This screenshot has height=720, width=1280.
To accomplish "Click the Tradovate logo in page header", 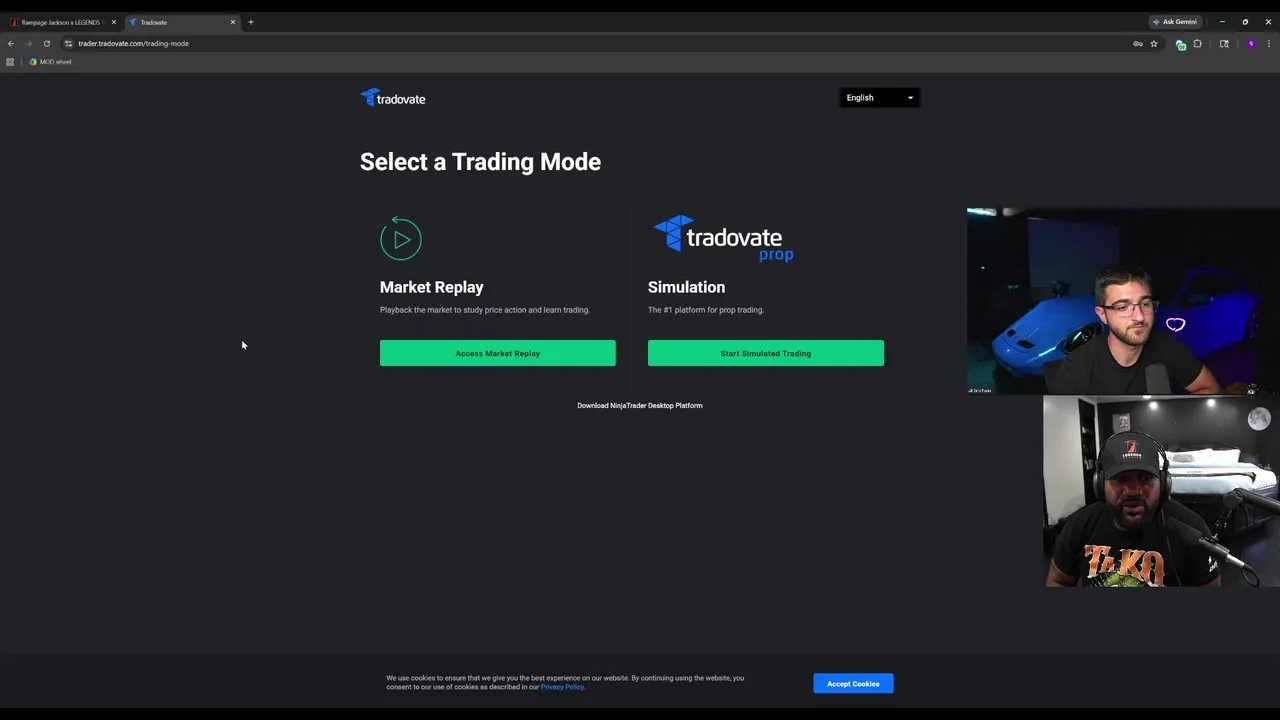I will click(x=393, y=98).
